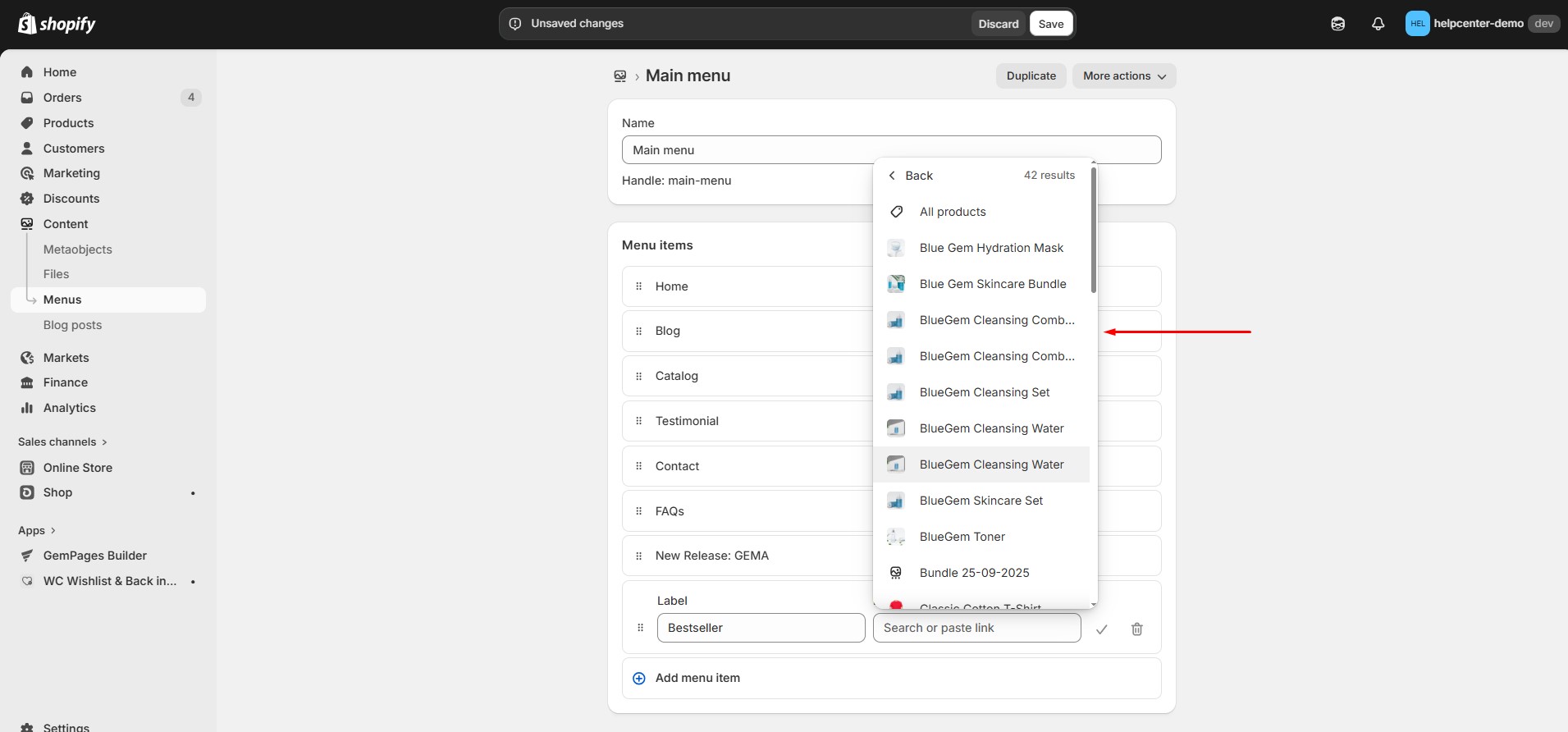Select Blue Gem Hydration Mask
Image resolution: width=1568 pixels, height=732 pixels.
point(981,248)
